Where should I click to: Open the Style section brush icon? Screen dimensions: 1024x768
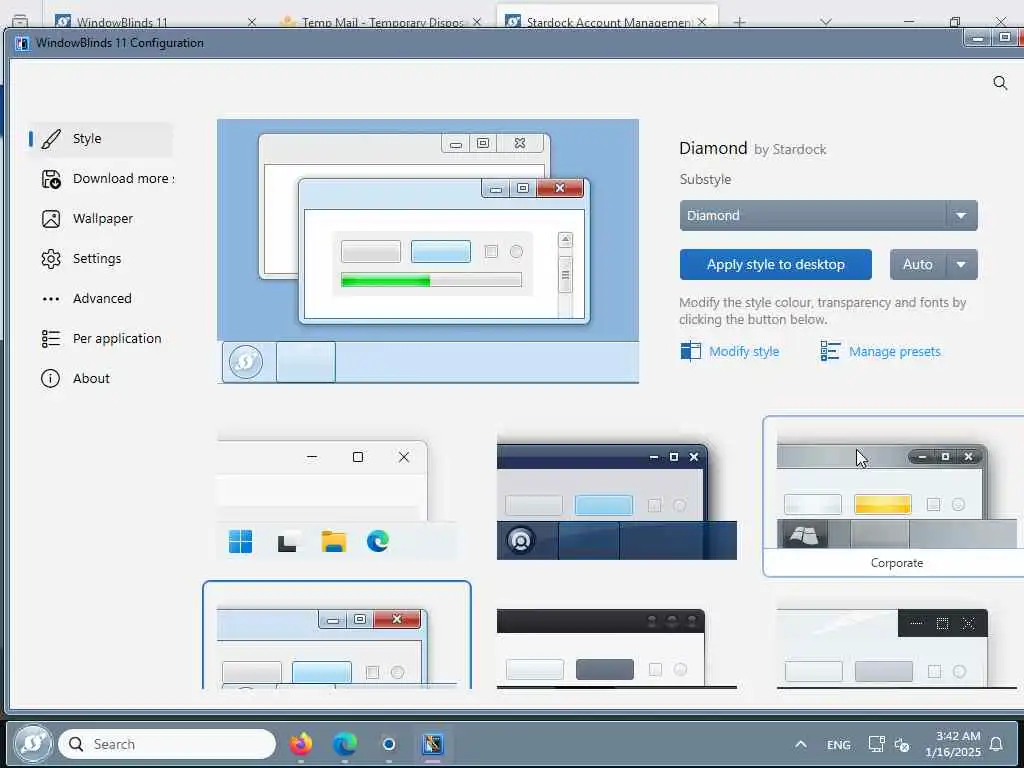tap(51, 138)
